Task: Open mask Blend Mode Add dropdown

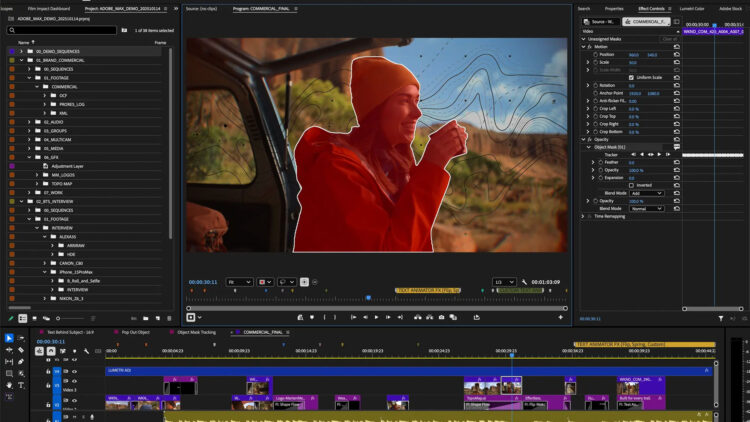Action: (x=647, y=193)
